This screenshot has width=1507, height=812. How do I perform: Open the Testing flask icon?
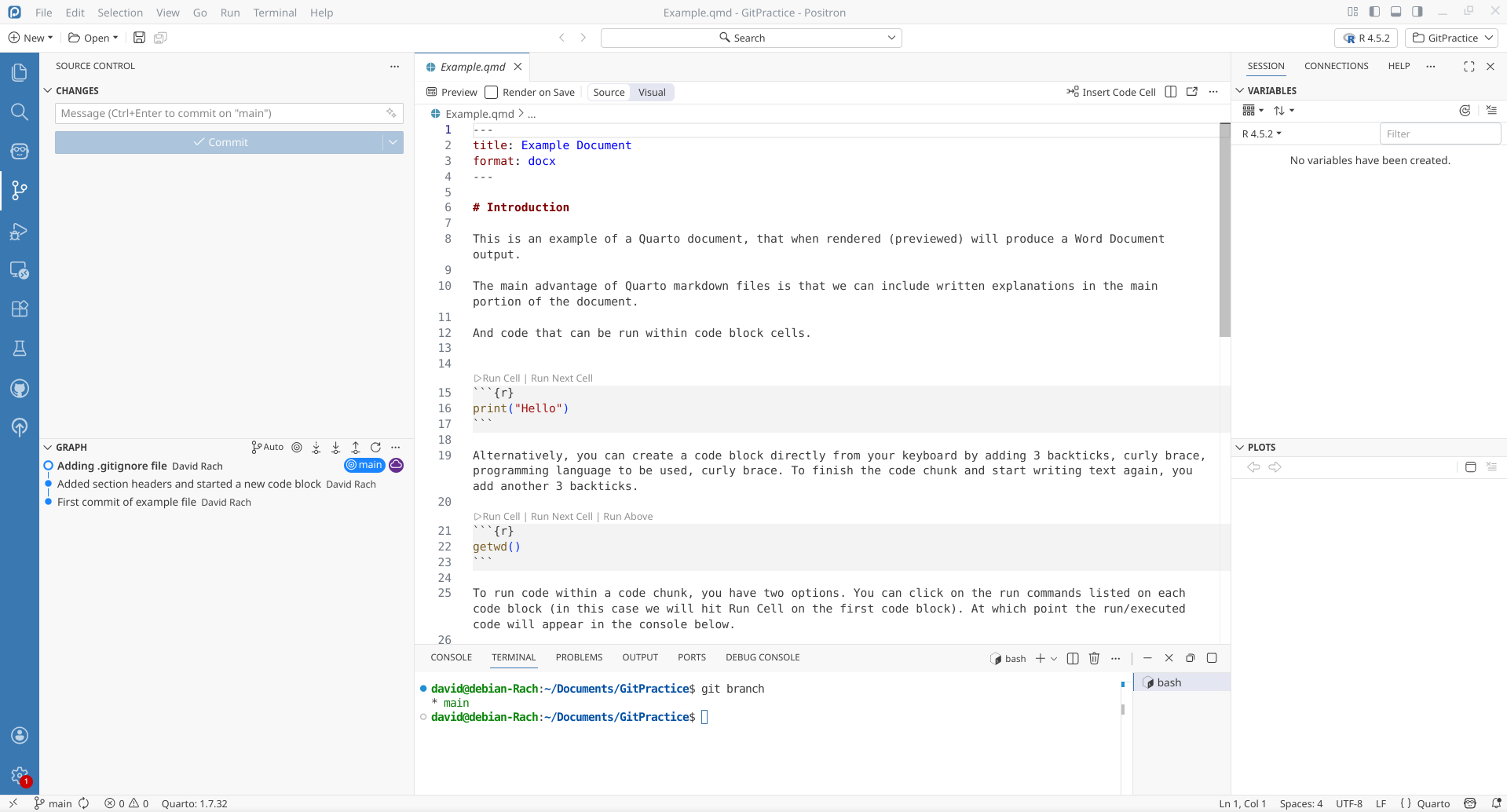(x=20, y=348)
